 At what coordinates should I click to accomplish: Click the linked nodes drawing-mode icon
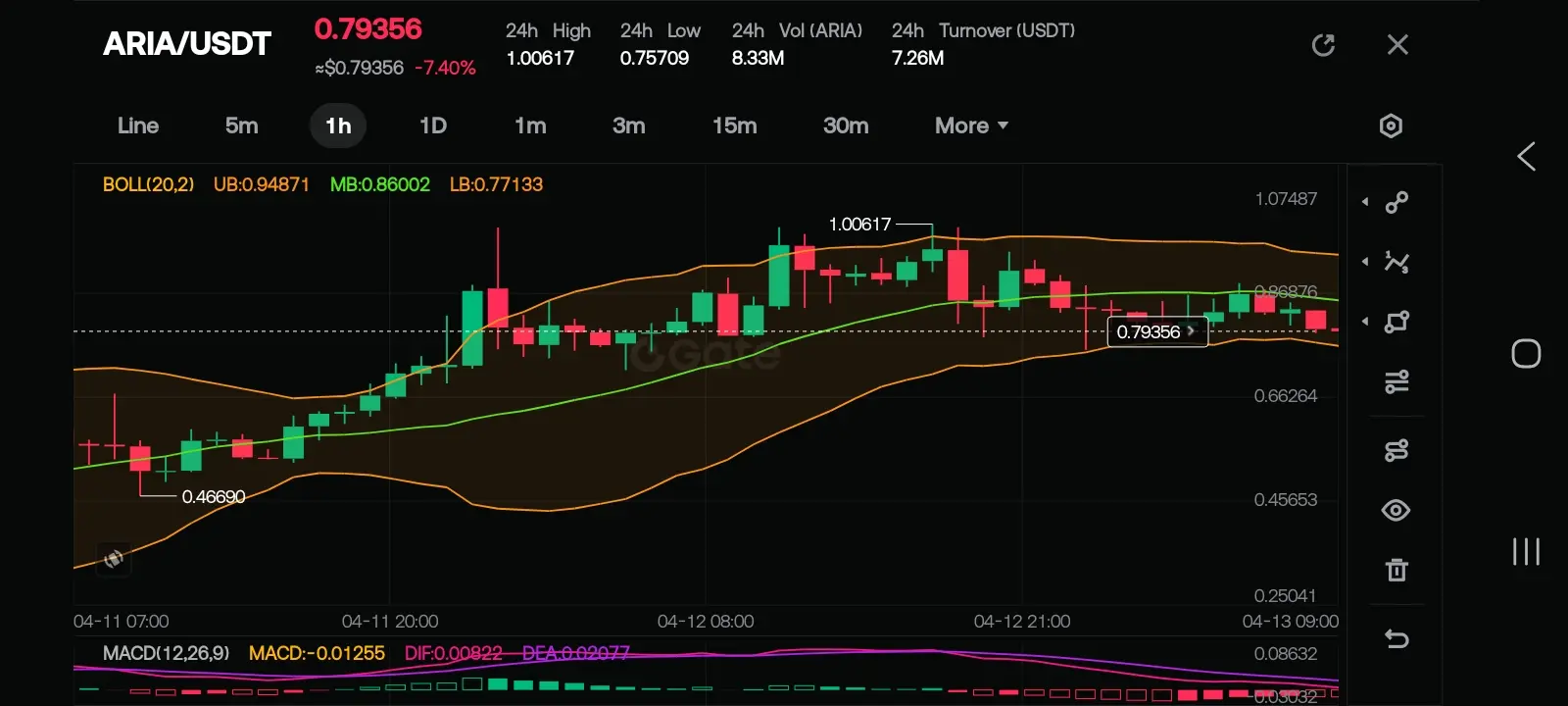click(1396, 450)
